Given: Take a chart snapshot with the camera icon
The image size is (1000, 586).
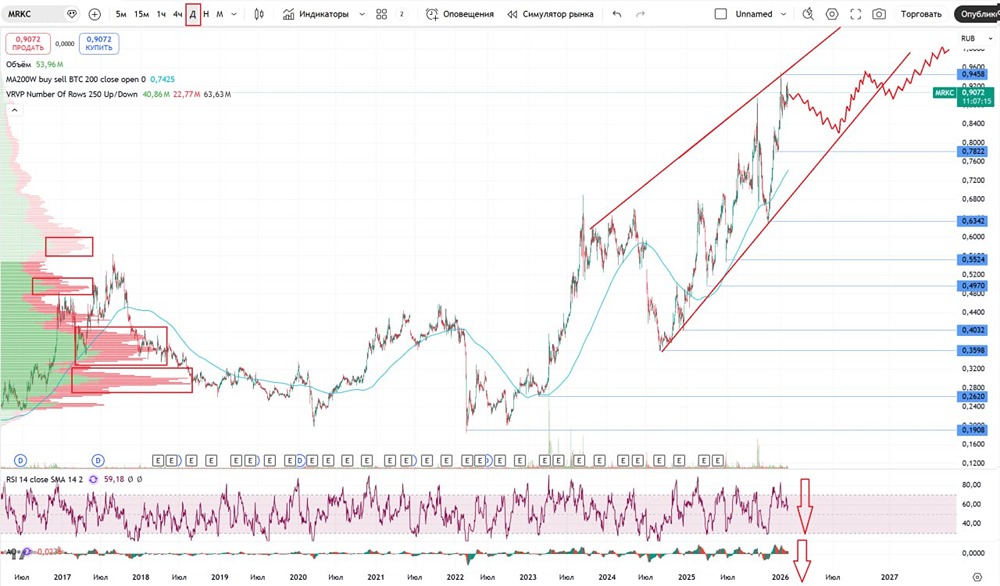Looking at the screenshot, I should (x=879, y=14).
